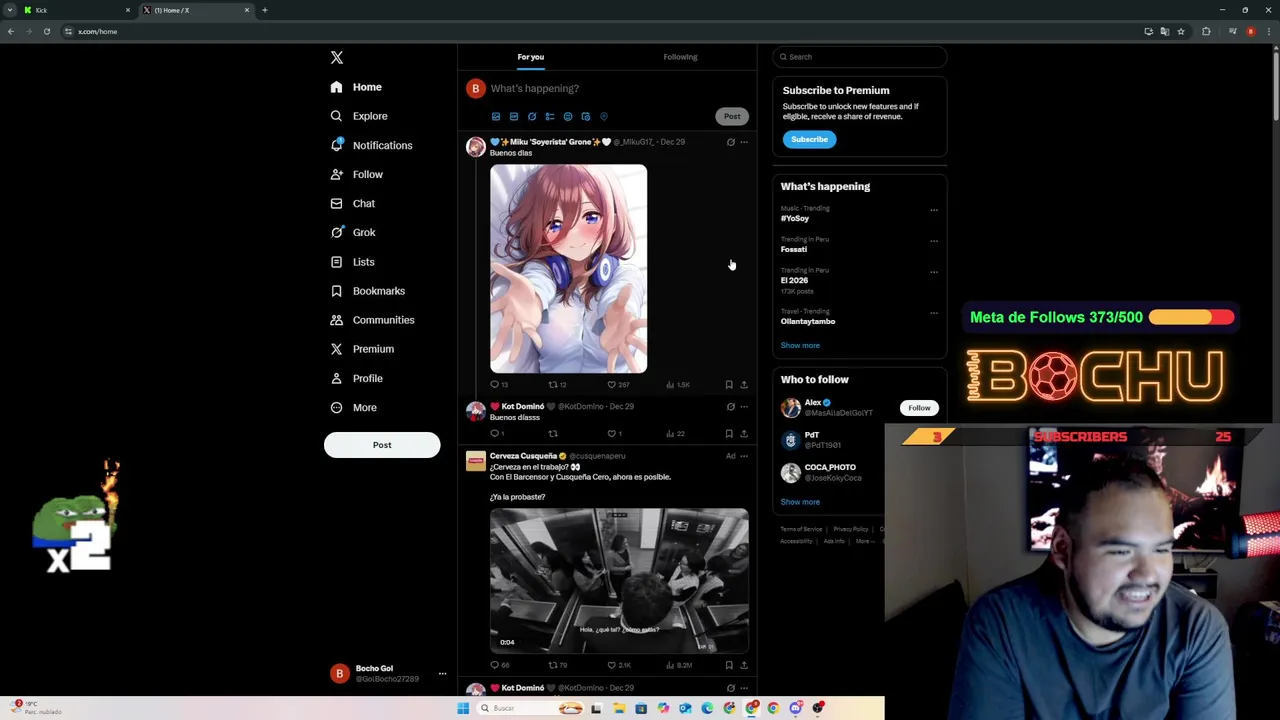Switch to the Following tab
Screen dimensions: 1280x720
(x=680, y=57)
